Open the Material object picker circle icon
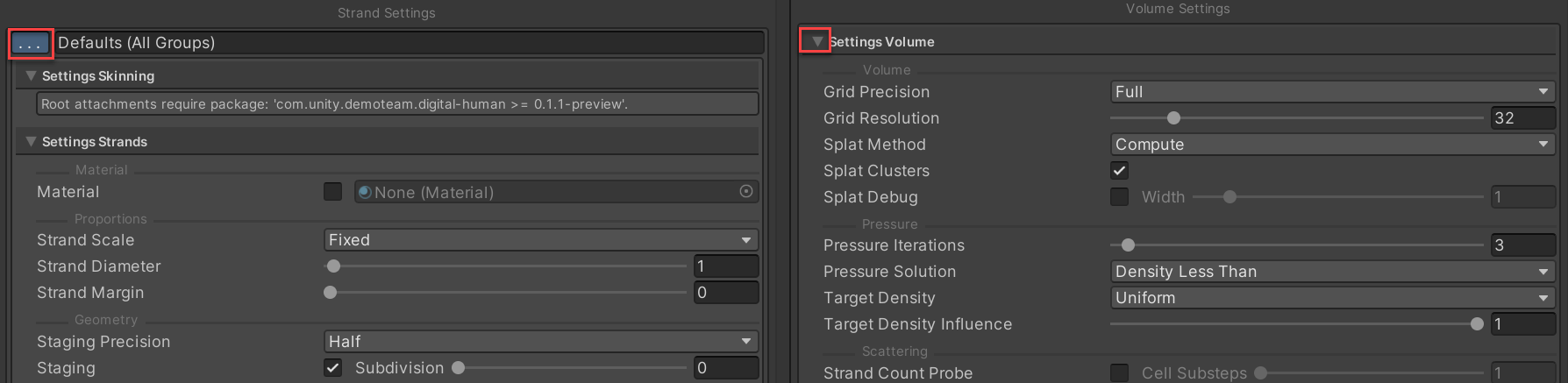The width and height of the screenshot is (1568, 383). point(746,192)
